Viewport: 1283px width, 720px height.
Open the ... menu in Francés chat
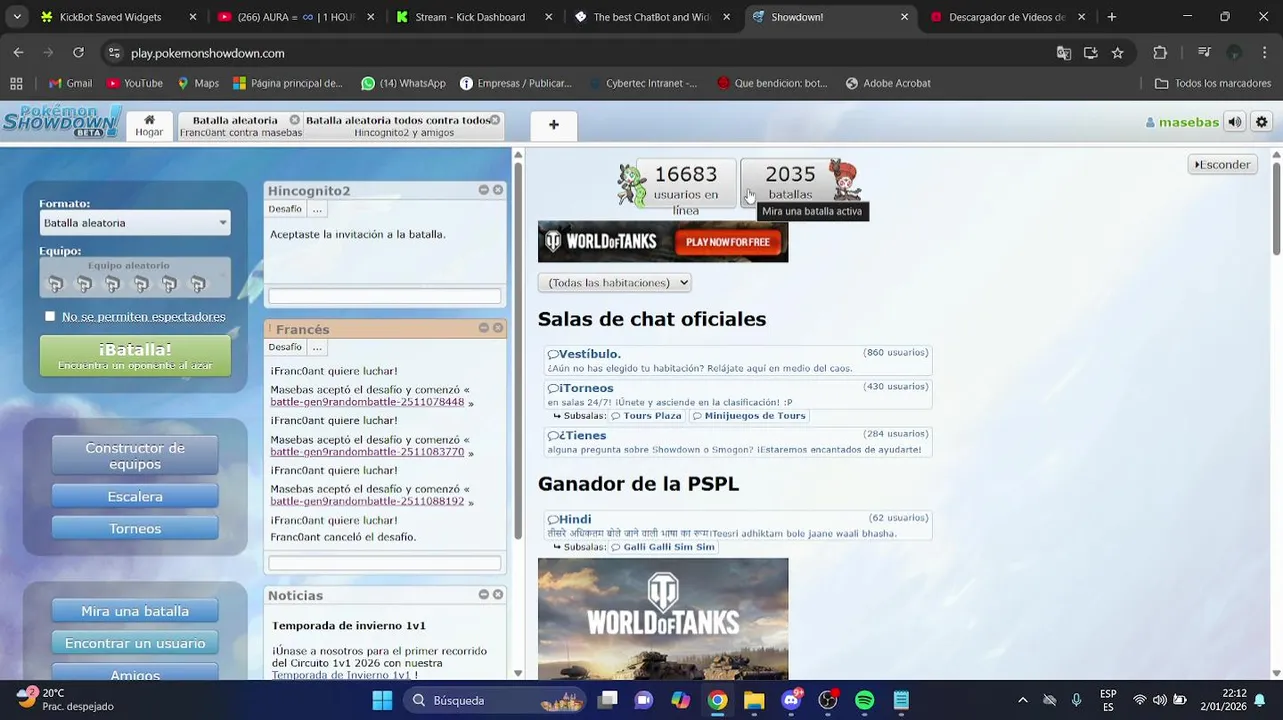317,347
